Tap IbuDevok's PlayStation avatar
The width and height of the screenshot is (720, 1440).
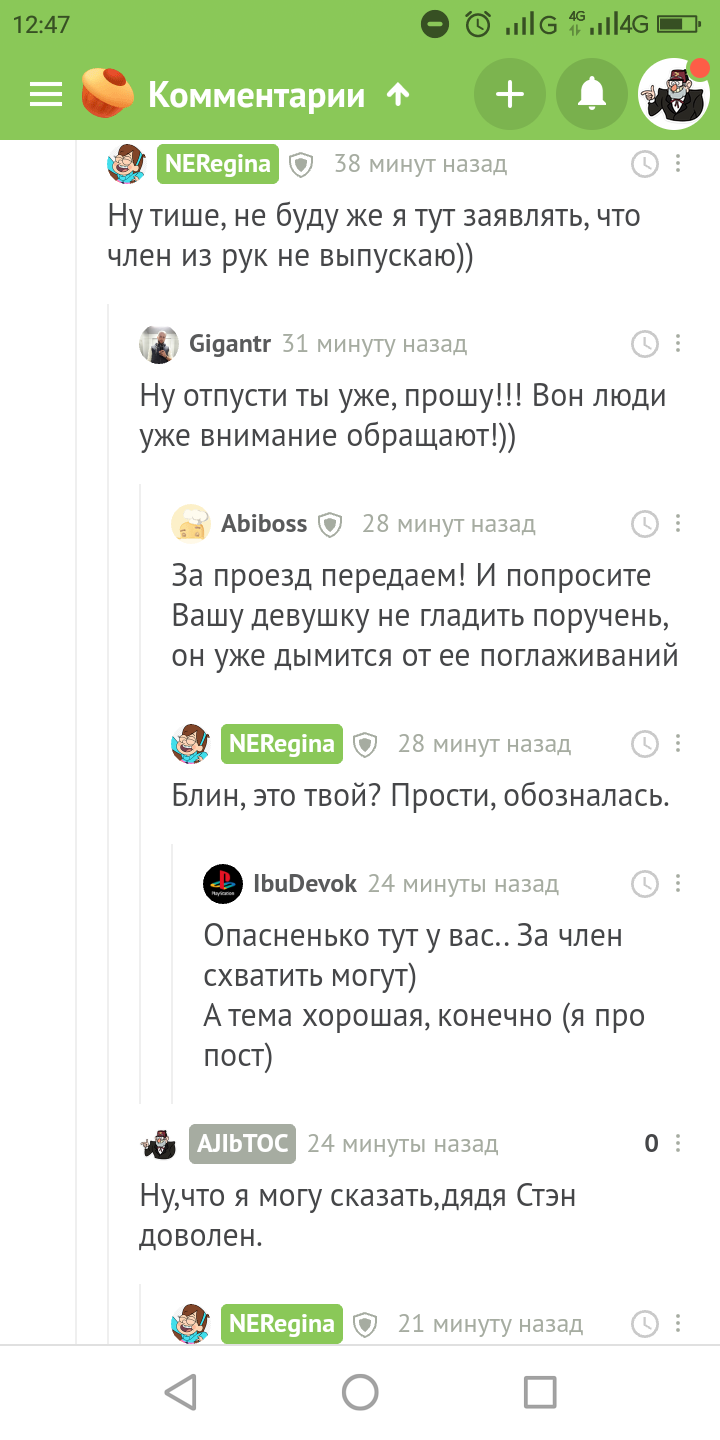point(223,884)
